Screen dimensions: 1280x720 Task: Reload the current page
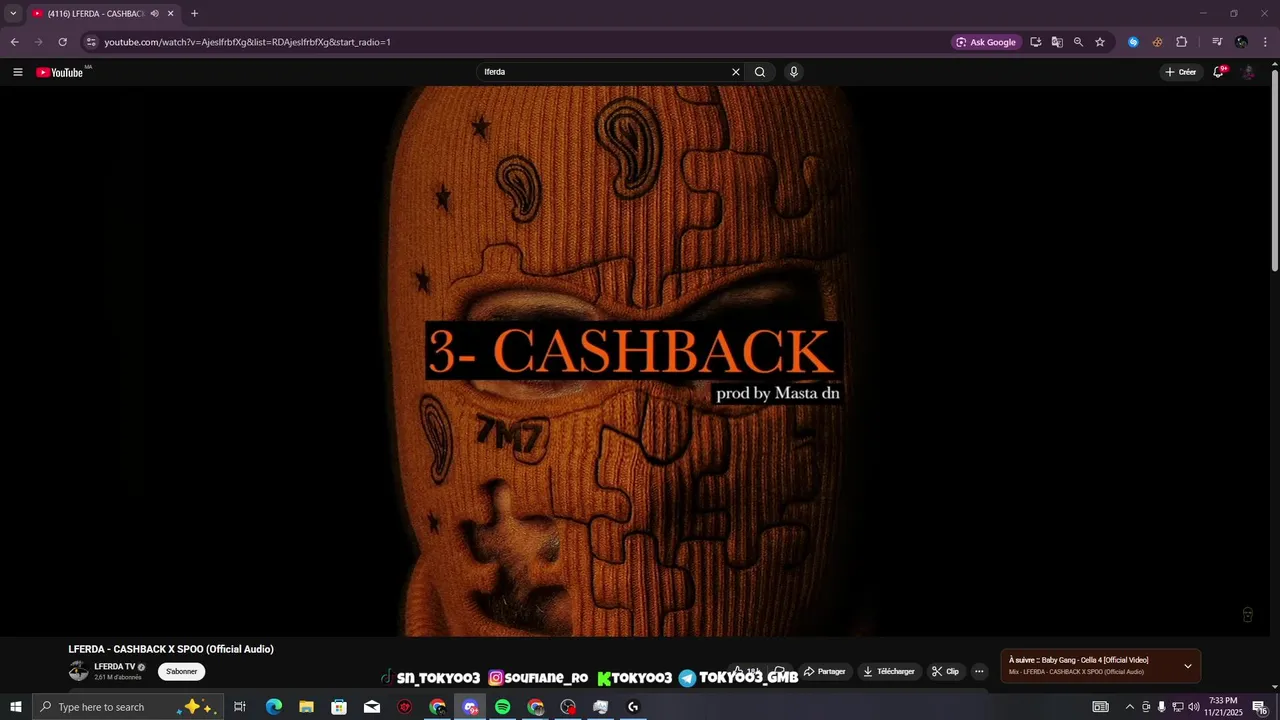coord(62,42)
